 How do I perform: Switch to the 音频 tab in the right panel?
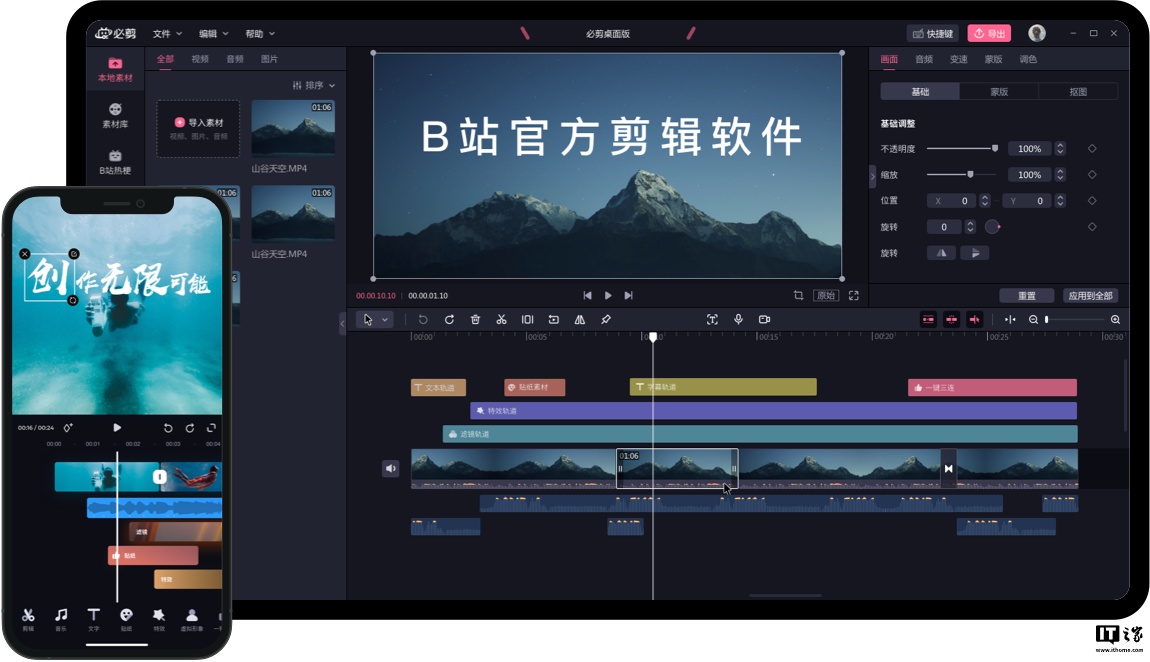pyautogui.click(x=923, y=58)
